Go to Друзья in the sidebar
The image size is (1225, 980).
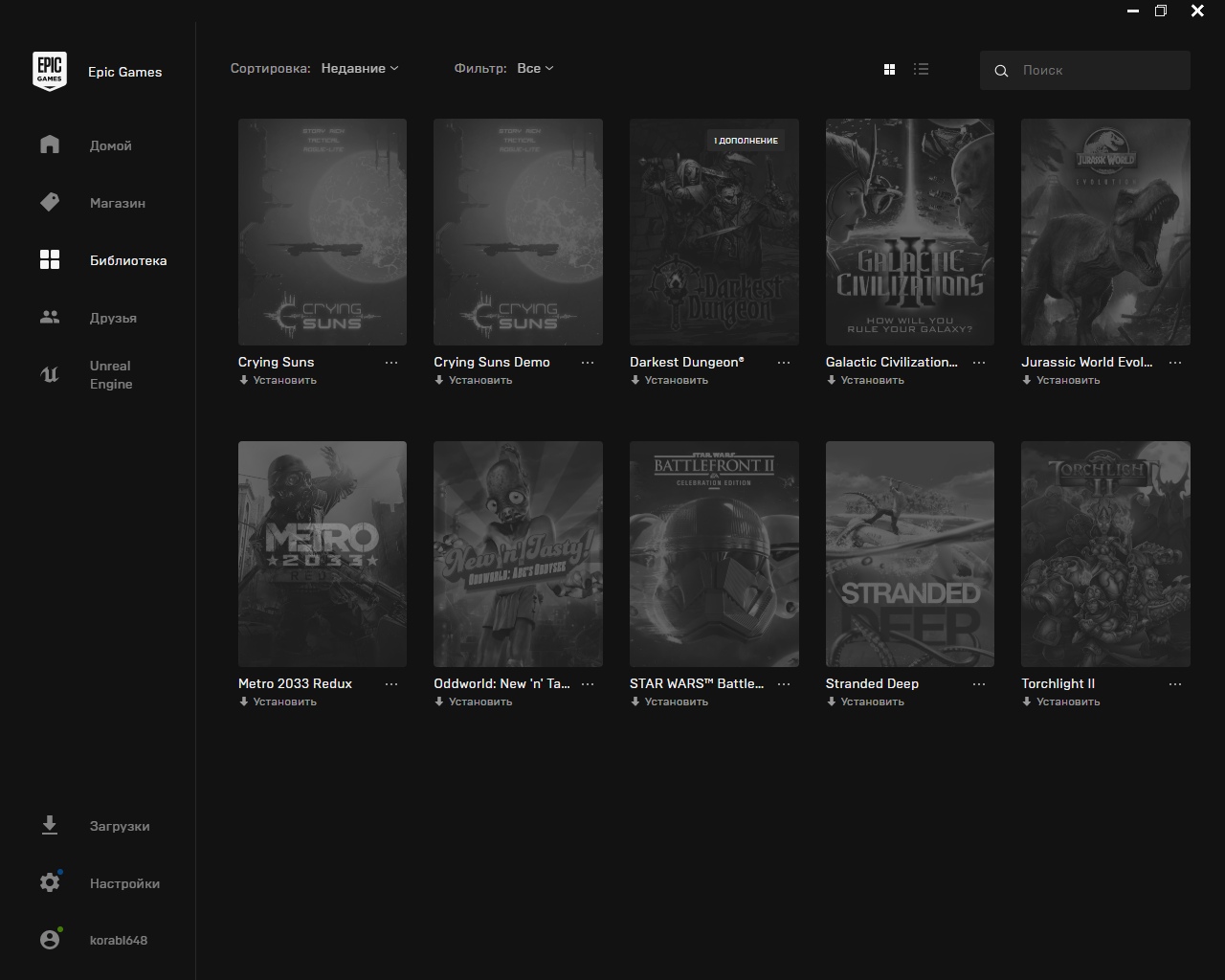pyautogui.click(x=113, y=318)
